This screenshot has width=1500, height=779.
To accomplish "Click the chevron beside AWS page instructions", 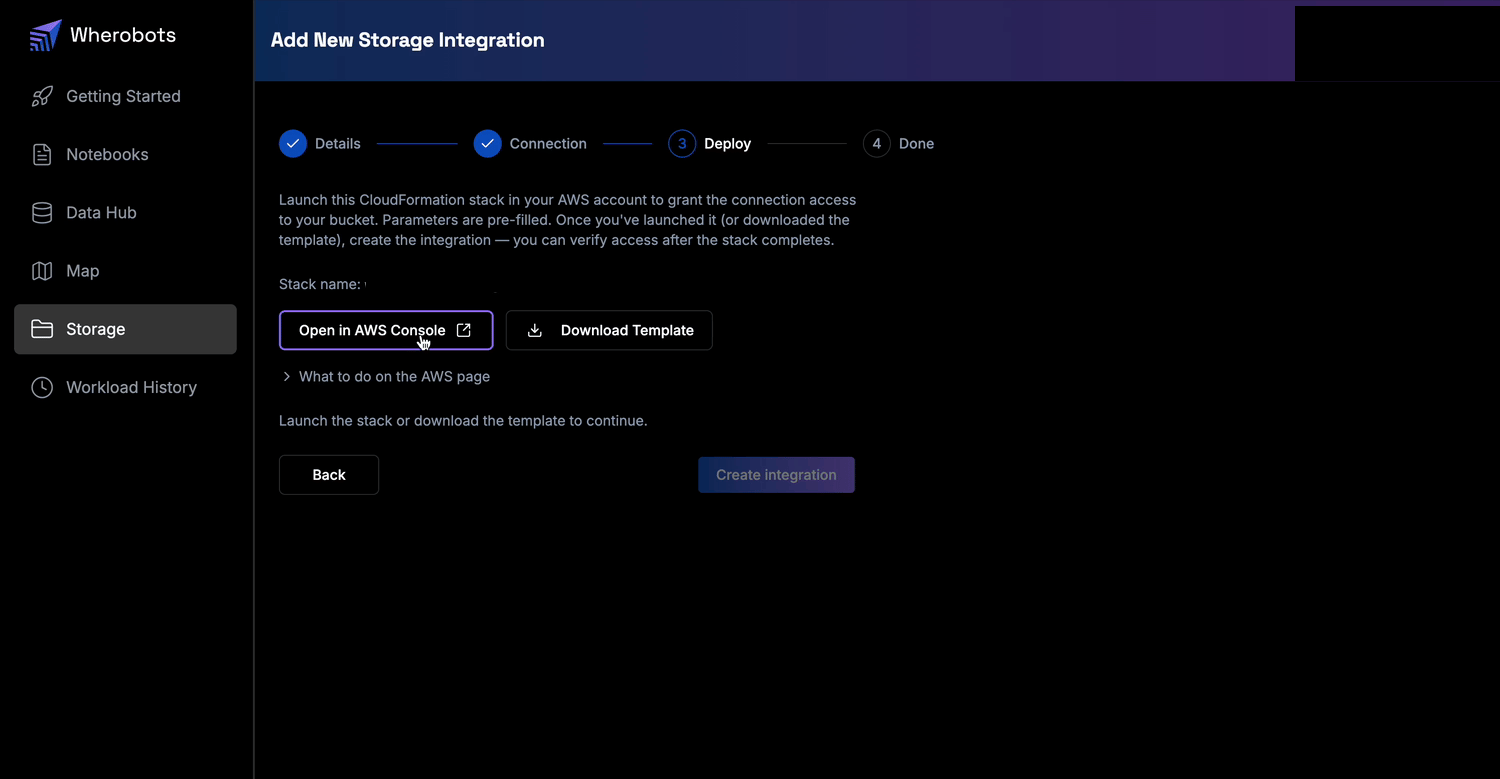I will tap(287, 377).
